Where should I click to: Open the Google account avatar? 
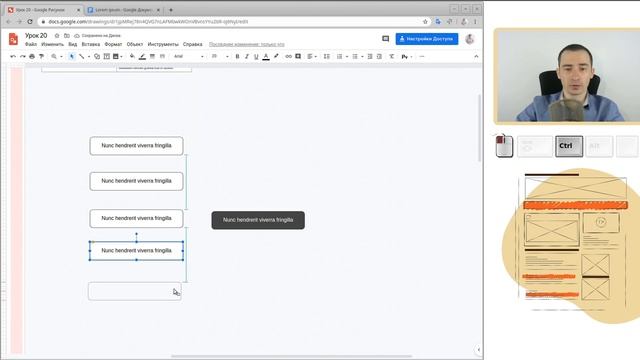[470, 39]
